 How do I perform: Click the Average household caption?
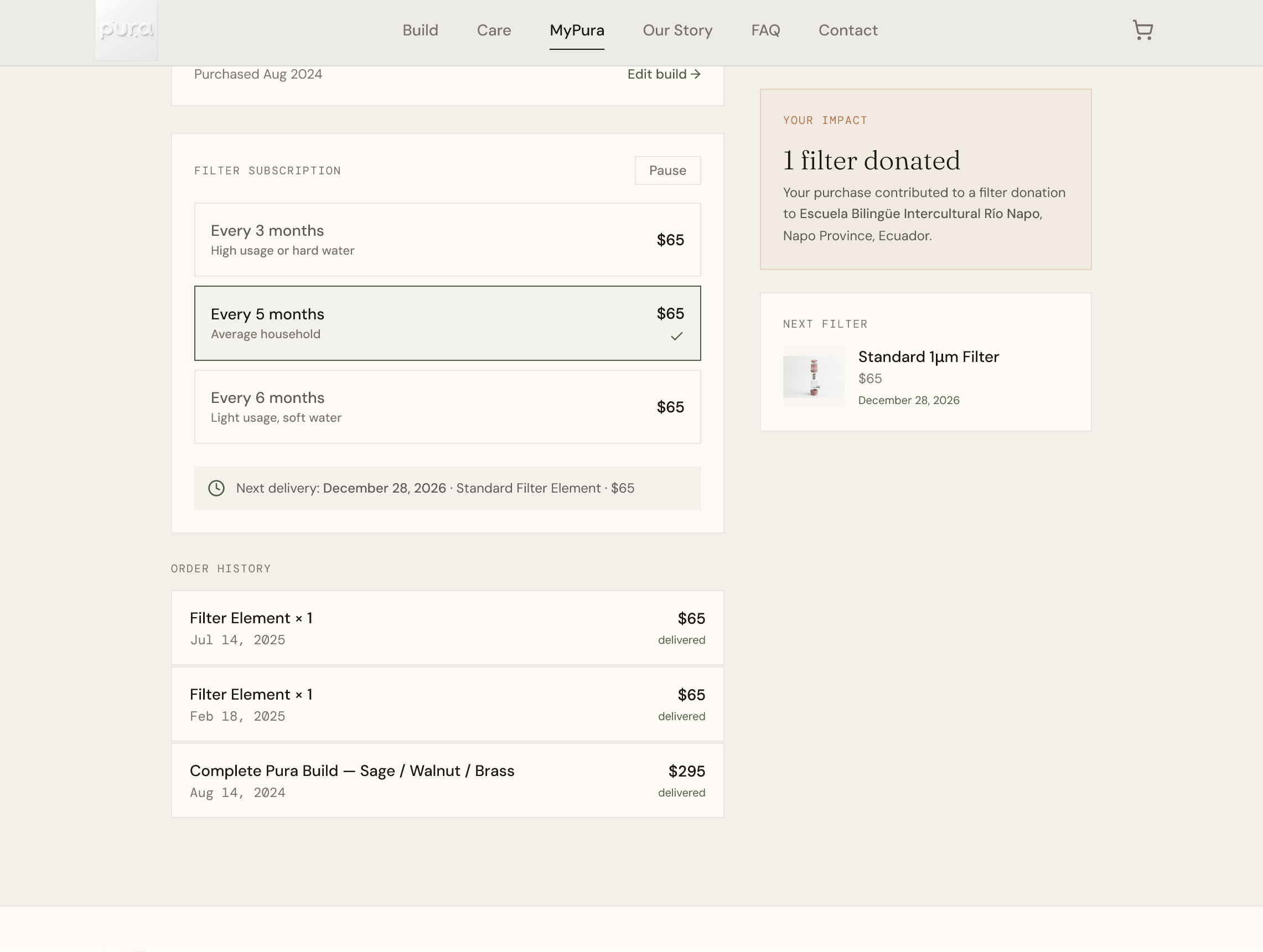(x=266, y=334)
